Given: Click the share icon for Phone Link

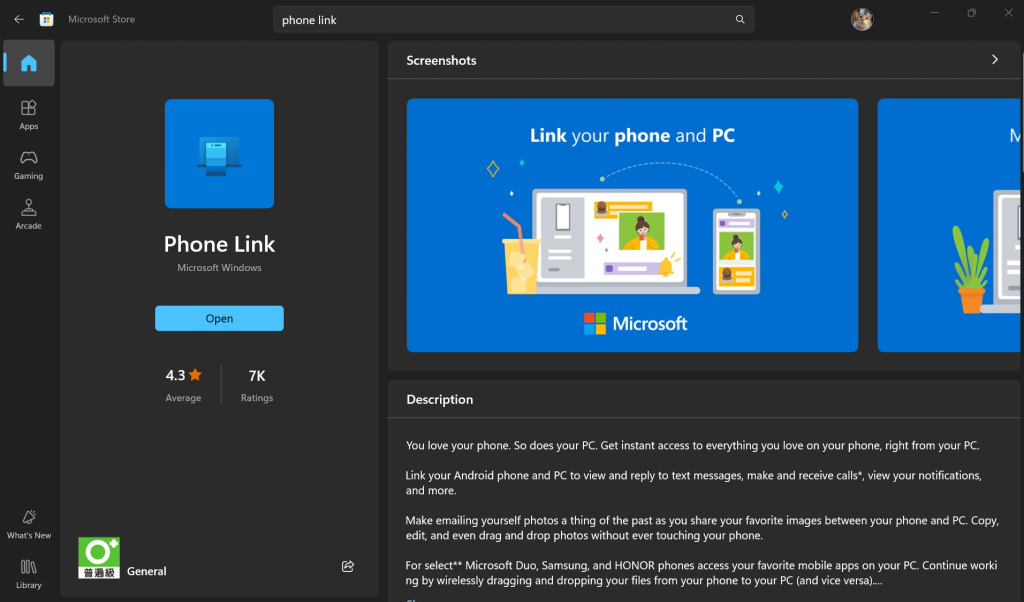Looking at the screenshot, I should (x=348, y=566).
